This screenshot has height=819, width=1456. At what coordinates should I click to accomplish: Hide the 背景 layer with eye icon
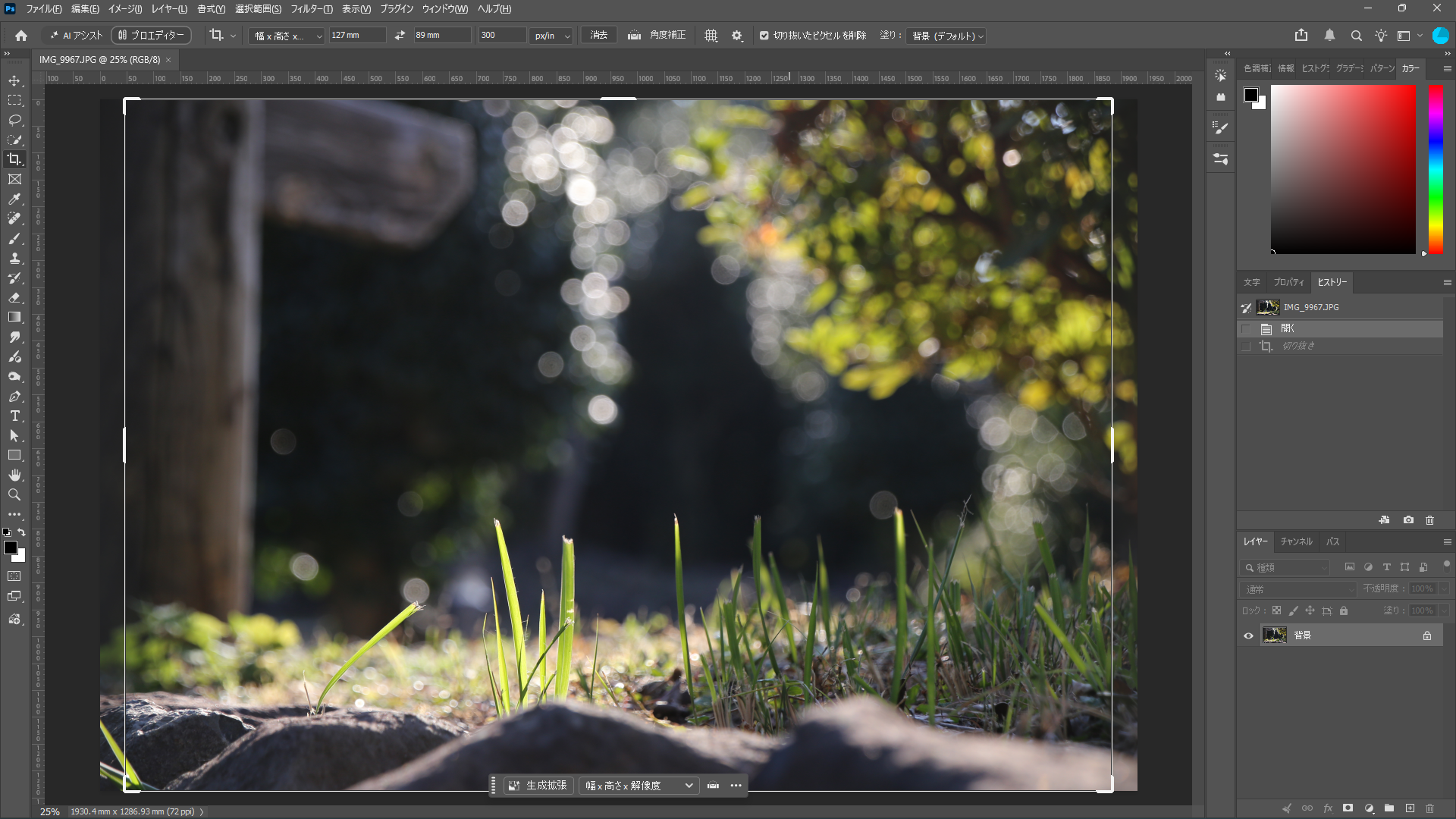pos(1248,635)
